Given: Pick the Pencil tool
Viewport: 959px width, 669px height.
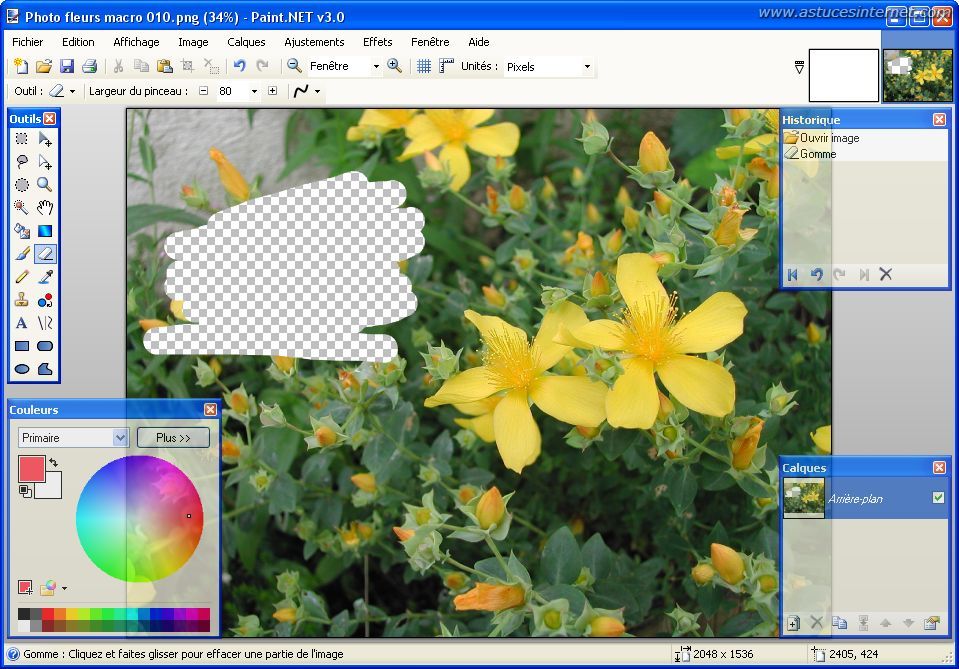Looking at the screenshot, I should pos(21,276).
